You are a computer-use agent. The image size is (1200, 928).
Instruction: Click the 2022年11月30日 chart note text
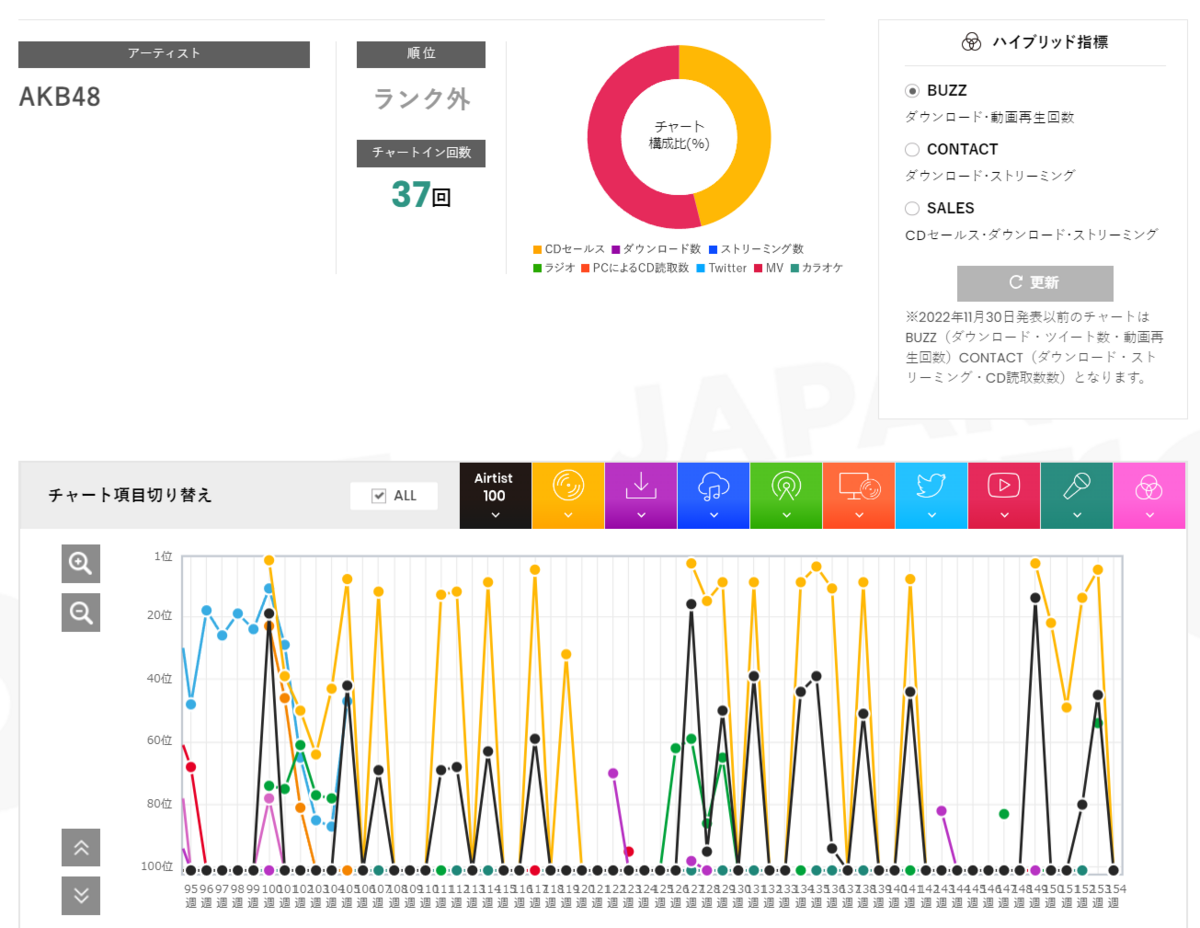pos(1034,347)
